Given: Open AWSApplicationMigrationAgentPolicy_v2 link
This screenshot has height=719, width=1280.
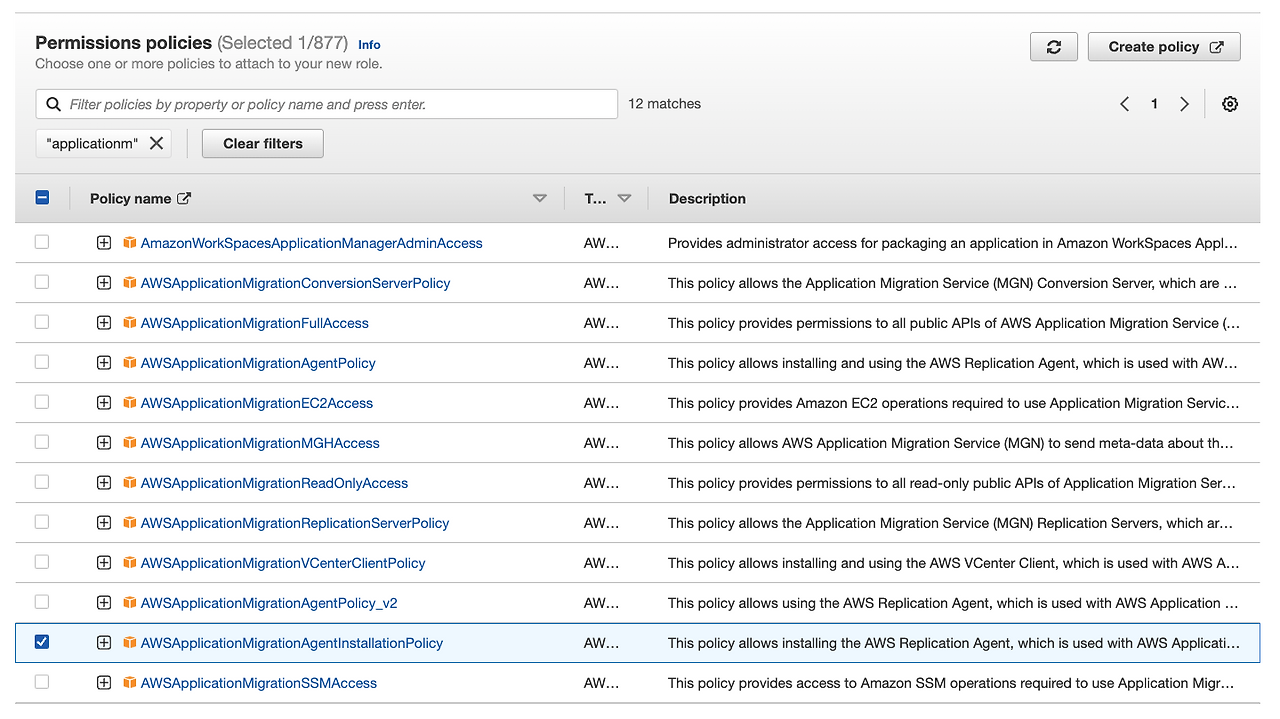Looking at the screenshot, I should click(269, 603).
